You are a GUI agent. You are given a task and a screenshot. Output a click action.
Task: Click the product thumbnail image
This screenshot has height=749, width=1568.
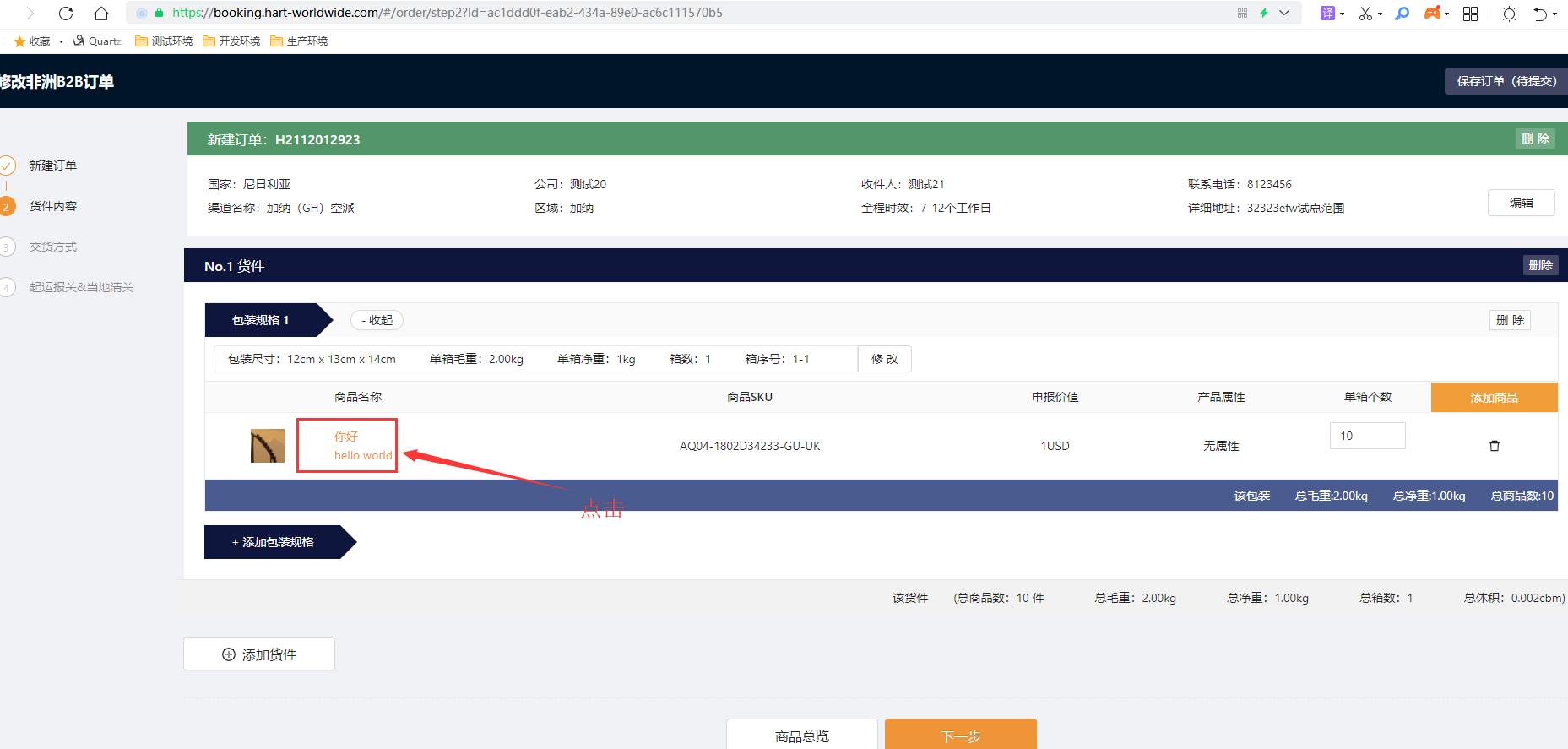(268, 446)
